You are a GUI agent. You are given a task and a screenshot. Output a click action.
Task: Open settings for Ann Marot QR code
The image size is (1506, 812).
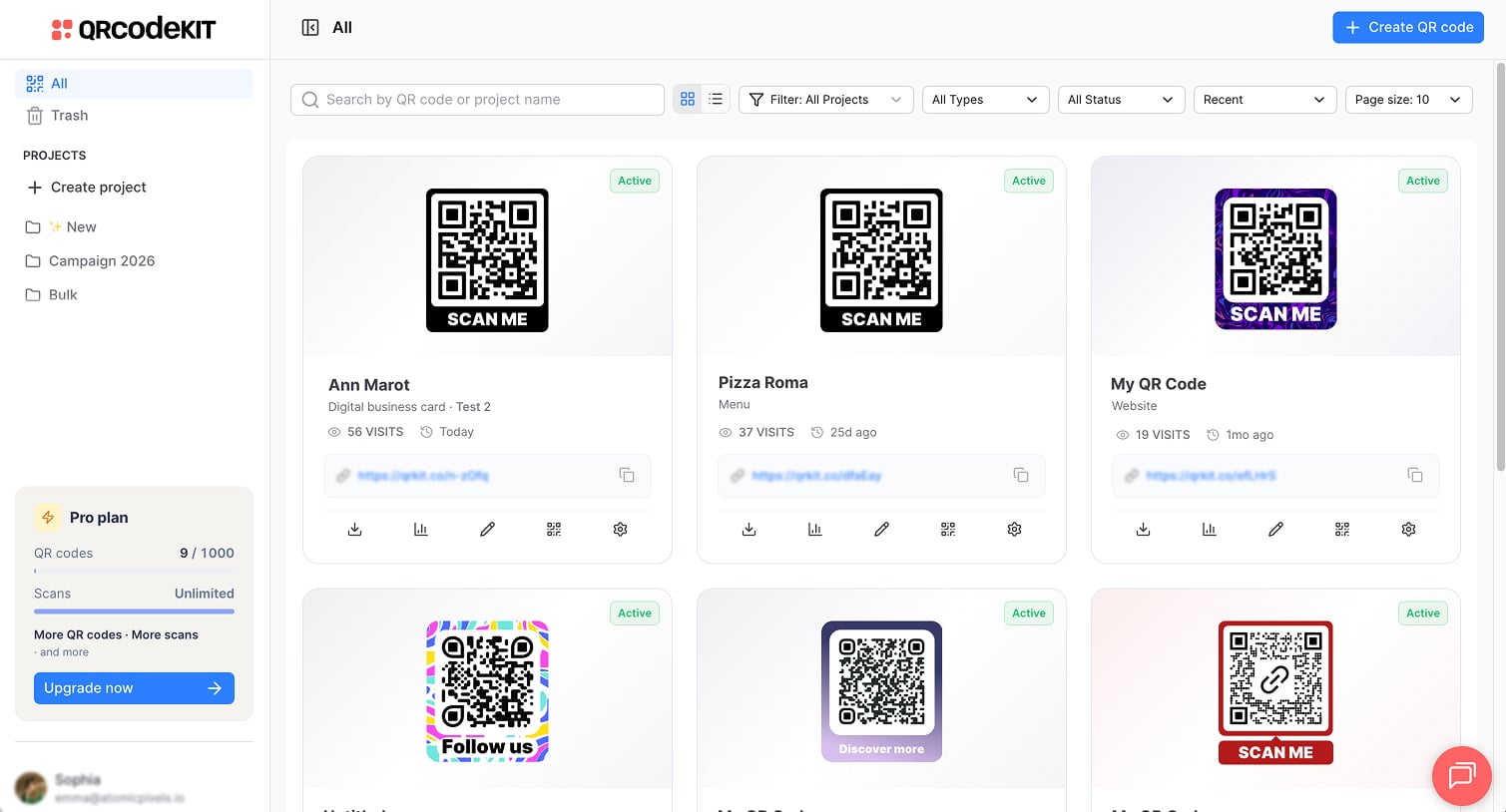pyautogui.click(x=620, y=530)
